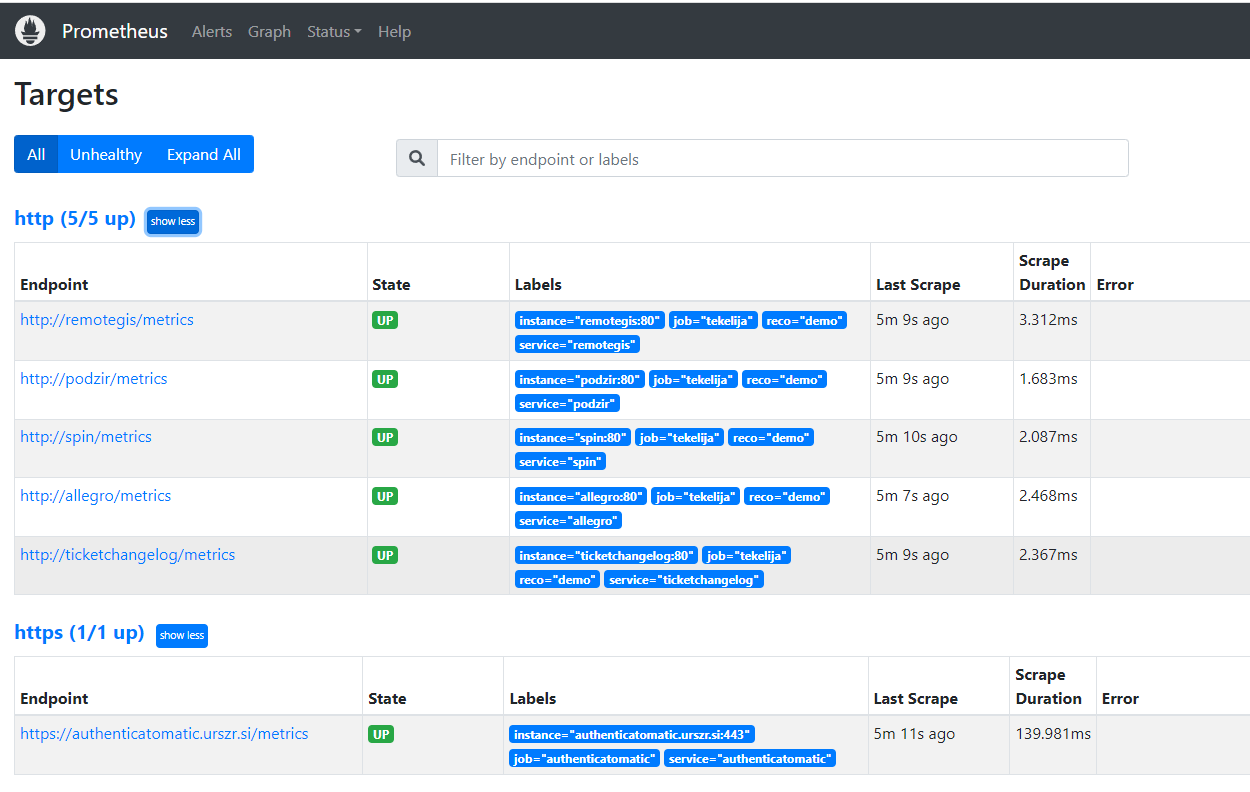Open the ticketchangelog metrics endpoint link
Viewport: 1250px width, 792px height.
click(x=128, y=555)
